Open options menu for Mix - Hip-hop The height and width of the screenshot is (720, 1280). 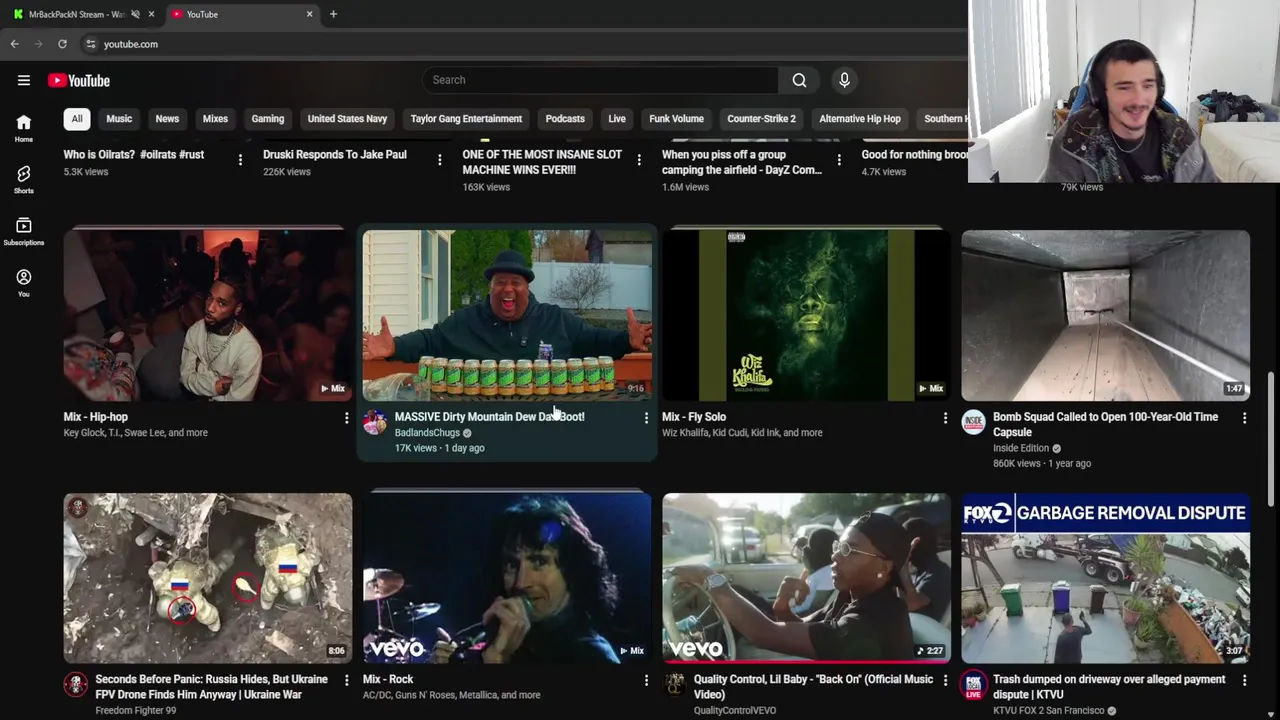pyautogui.click(x=346, y=418)
